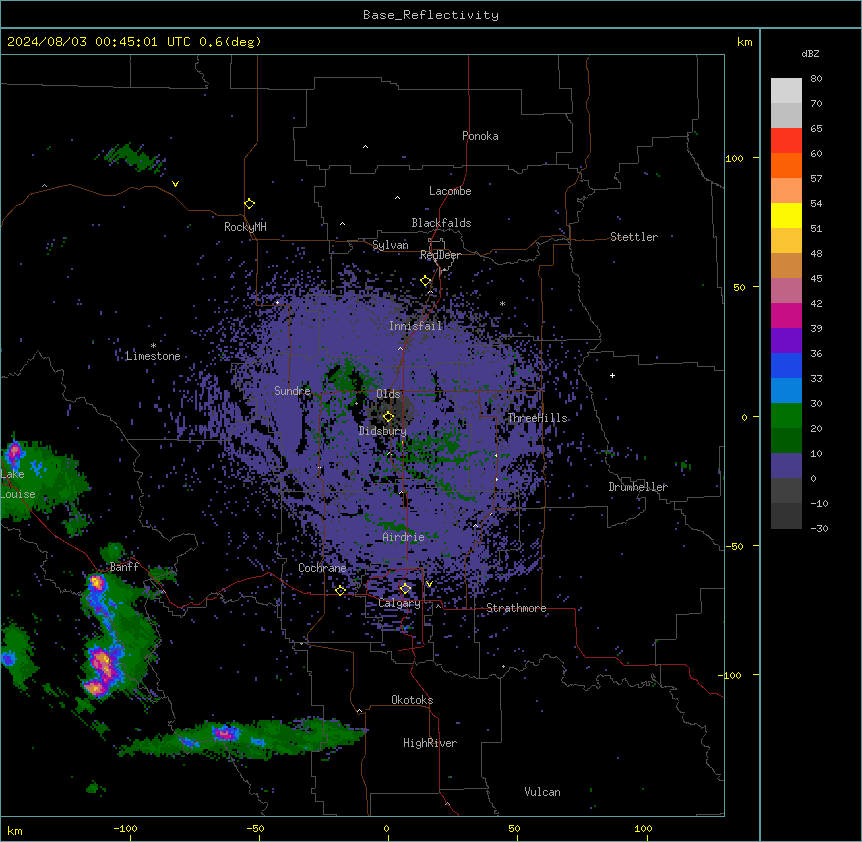Viewport: 862px width, 842px height.
Task: Click the yellow v marker northeast of Calgary
Action: pos(429,584)
